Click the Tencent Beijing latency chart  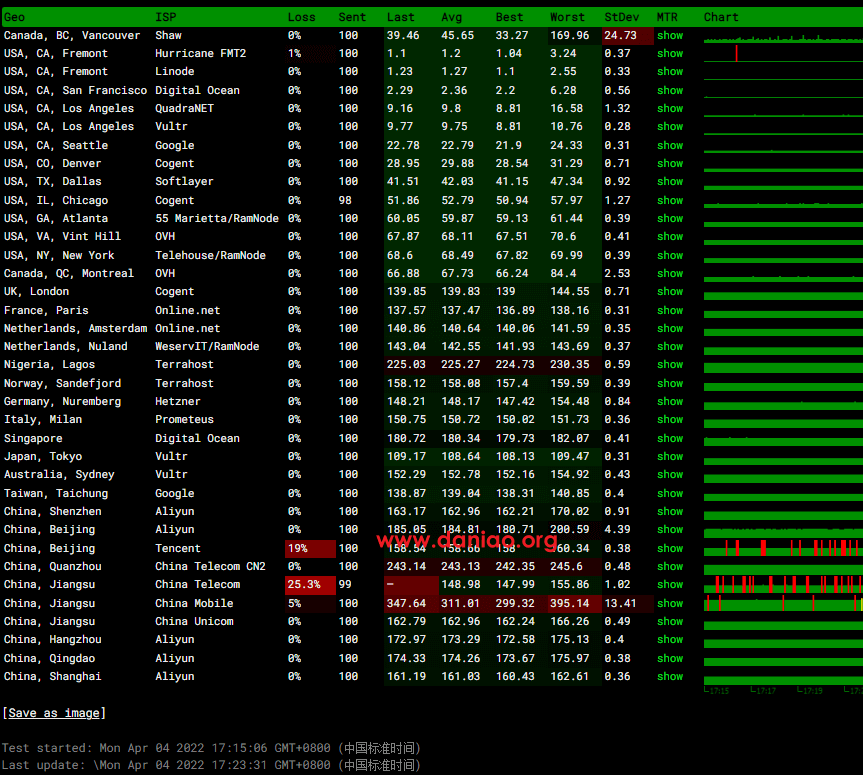pyautogui.click(x=783, y=549)
